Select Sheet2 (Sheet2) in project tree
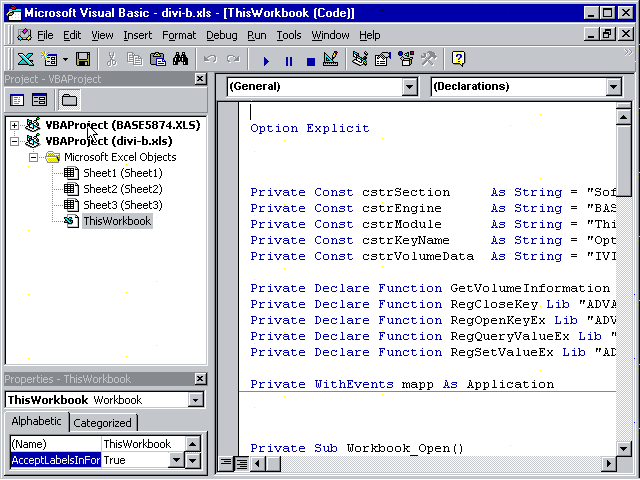 122,189
